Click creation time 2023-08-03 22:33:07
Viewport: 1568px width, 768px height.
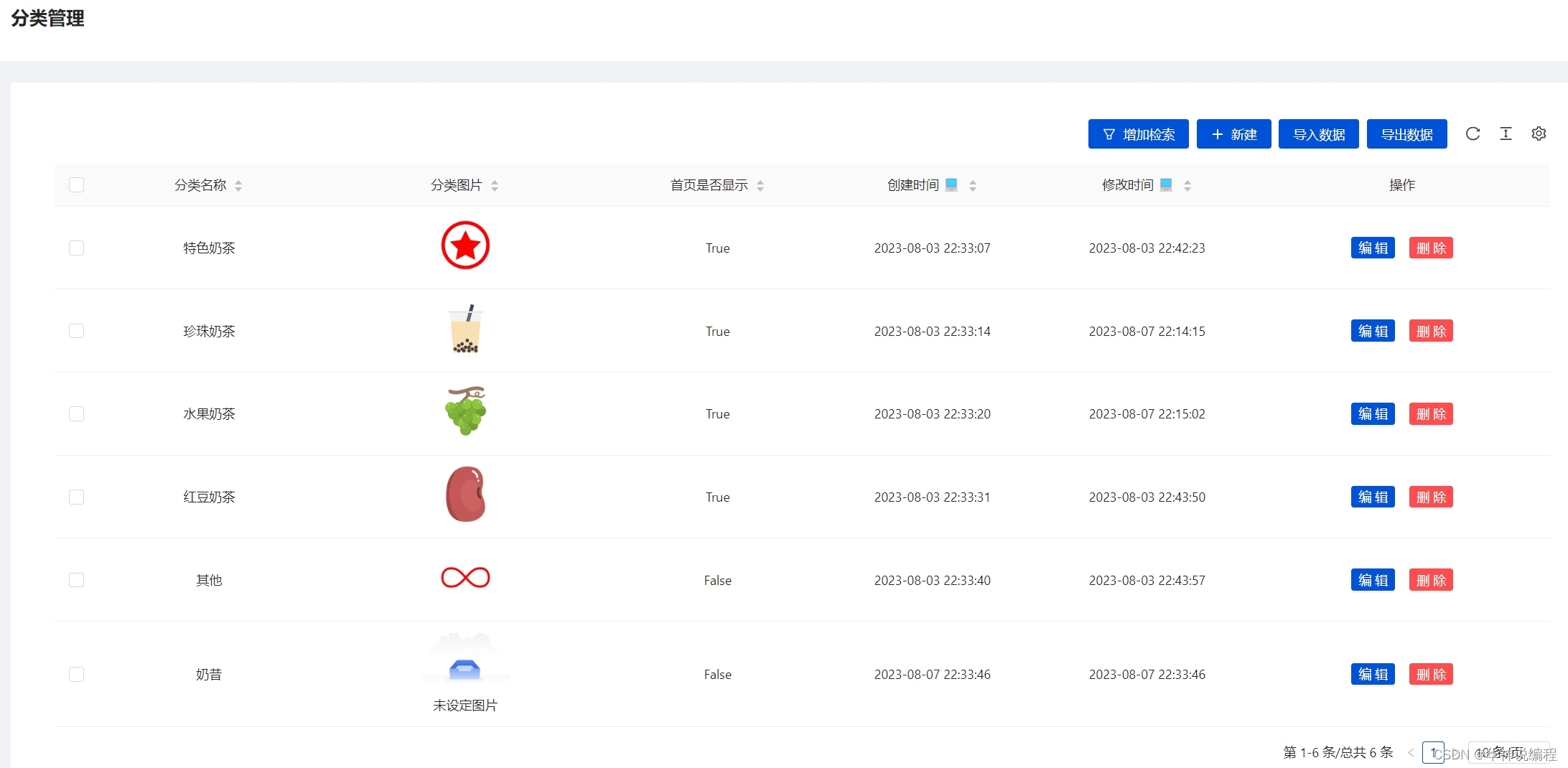tap(932, 248)
